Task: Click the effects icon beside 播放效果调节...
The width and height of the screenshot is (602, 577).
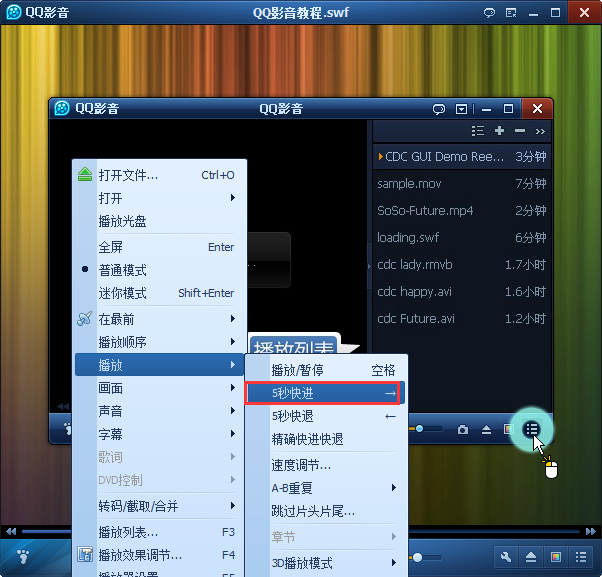Action: [x=85, y=554]
